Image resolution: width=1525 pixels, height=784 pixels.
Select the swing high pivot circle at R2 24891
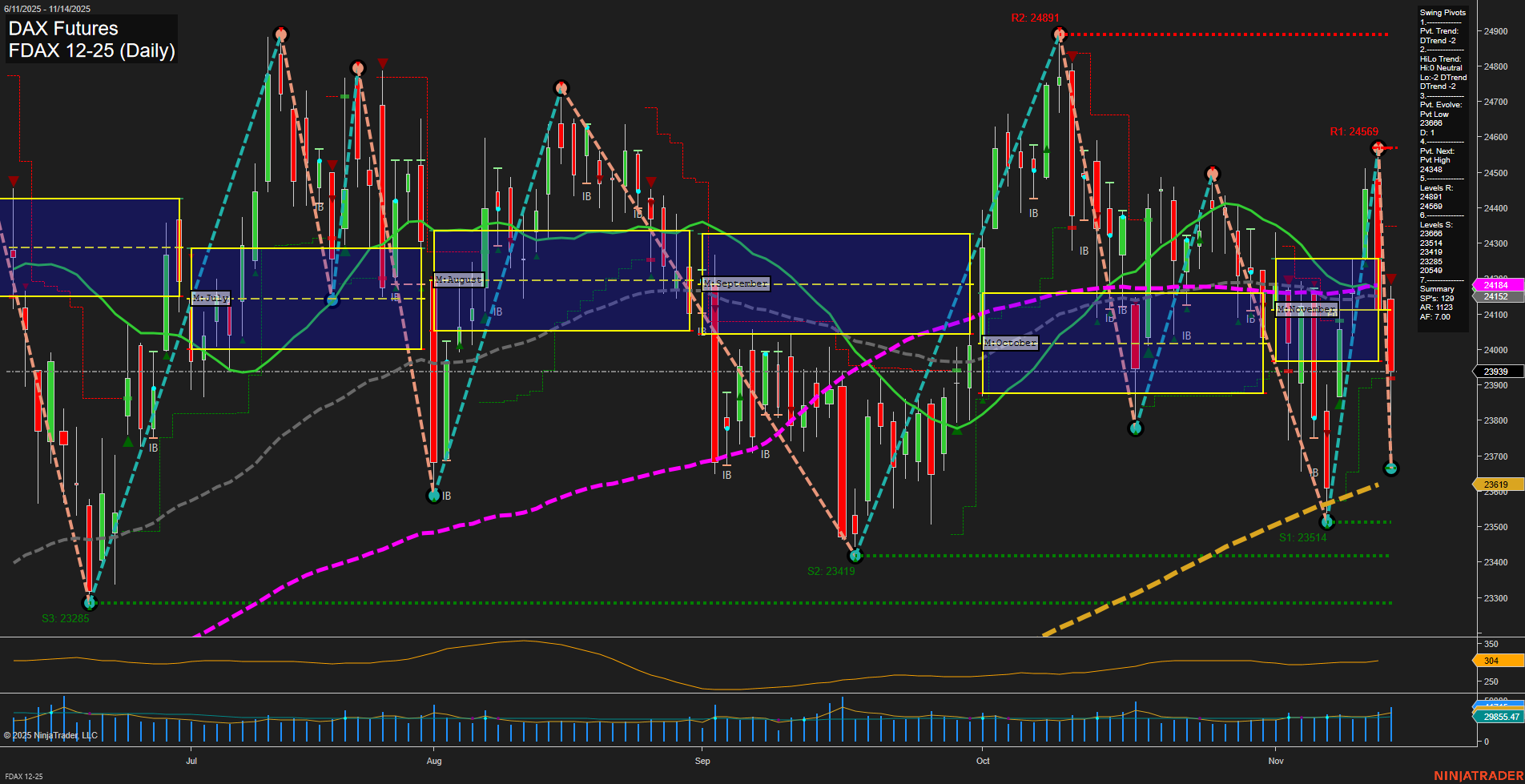(1060, 34)
